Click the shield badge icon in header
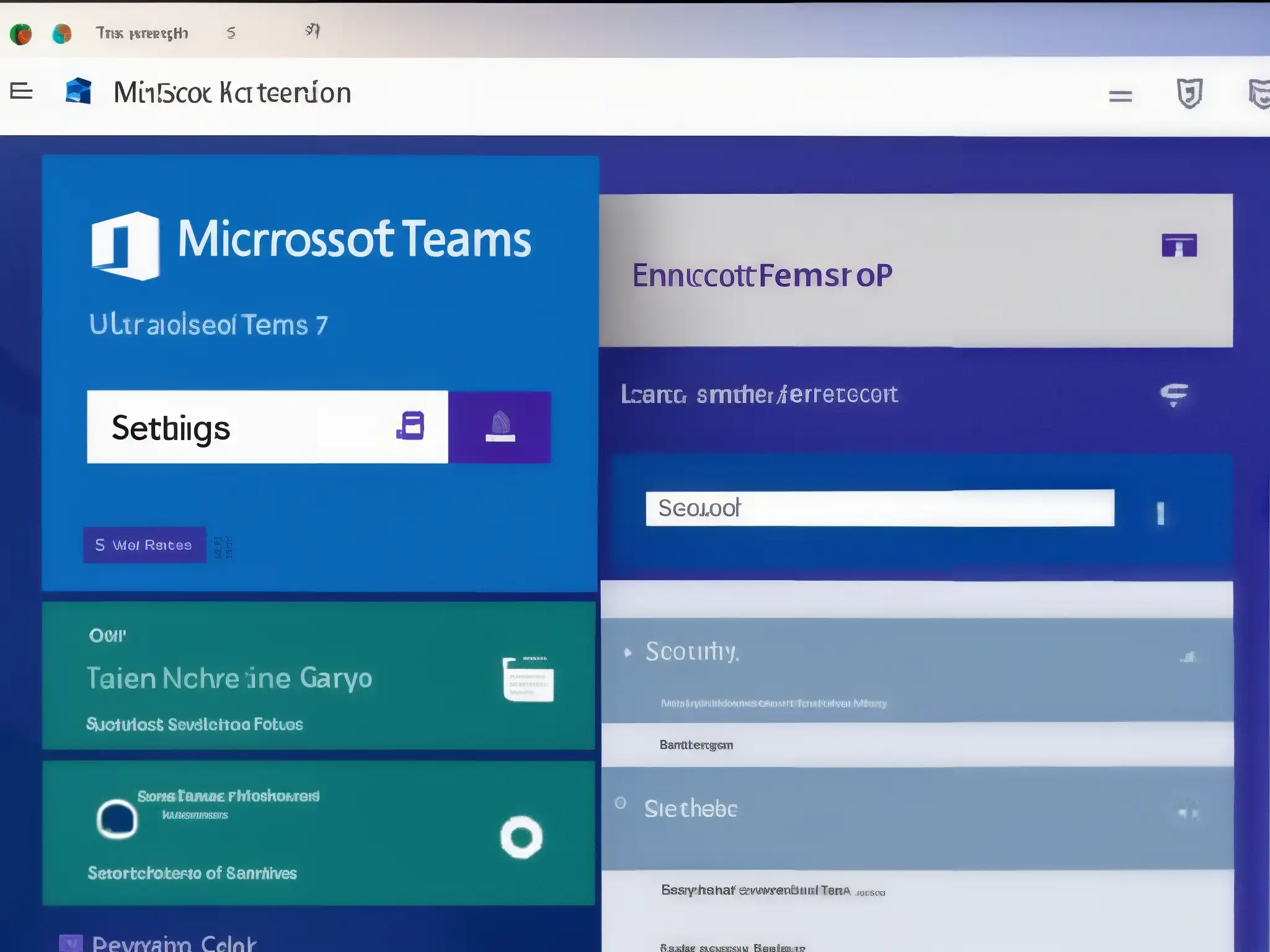Screen dimensions: 1270x952 point(1189,94)
